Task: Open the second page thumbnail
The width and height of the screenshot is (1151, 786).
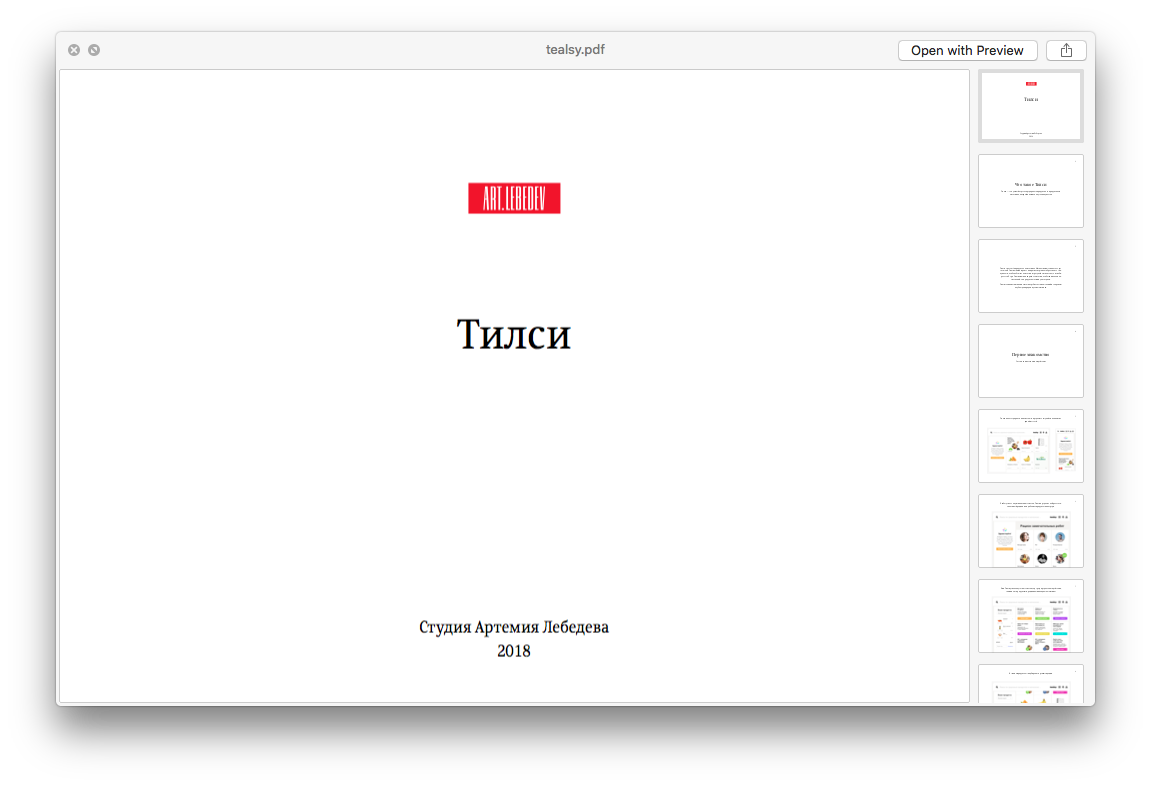Action: pos(1030,191)
